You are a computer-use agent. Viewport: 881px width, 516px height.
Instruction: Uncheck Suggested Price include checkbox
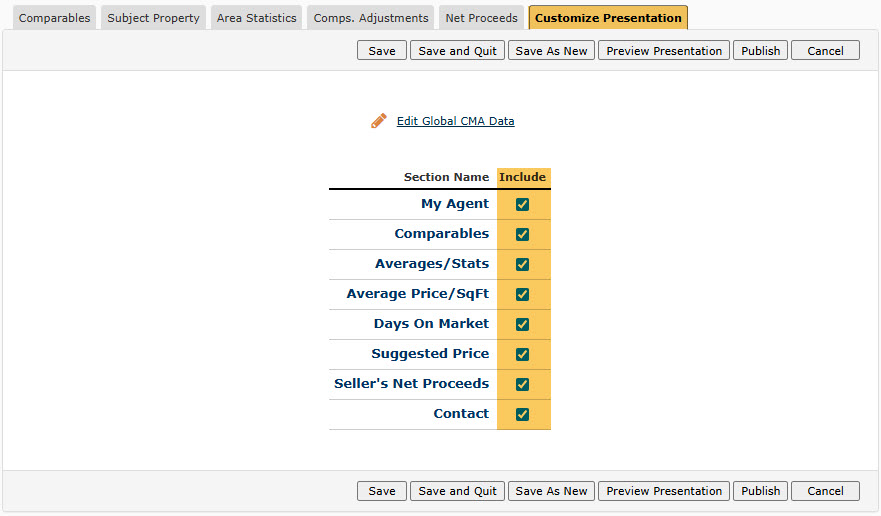coord(523,354)
